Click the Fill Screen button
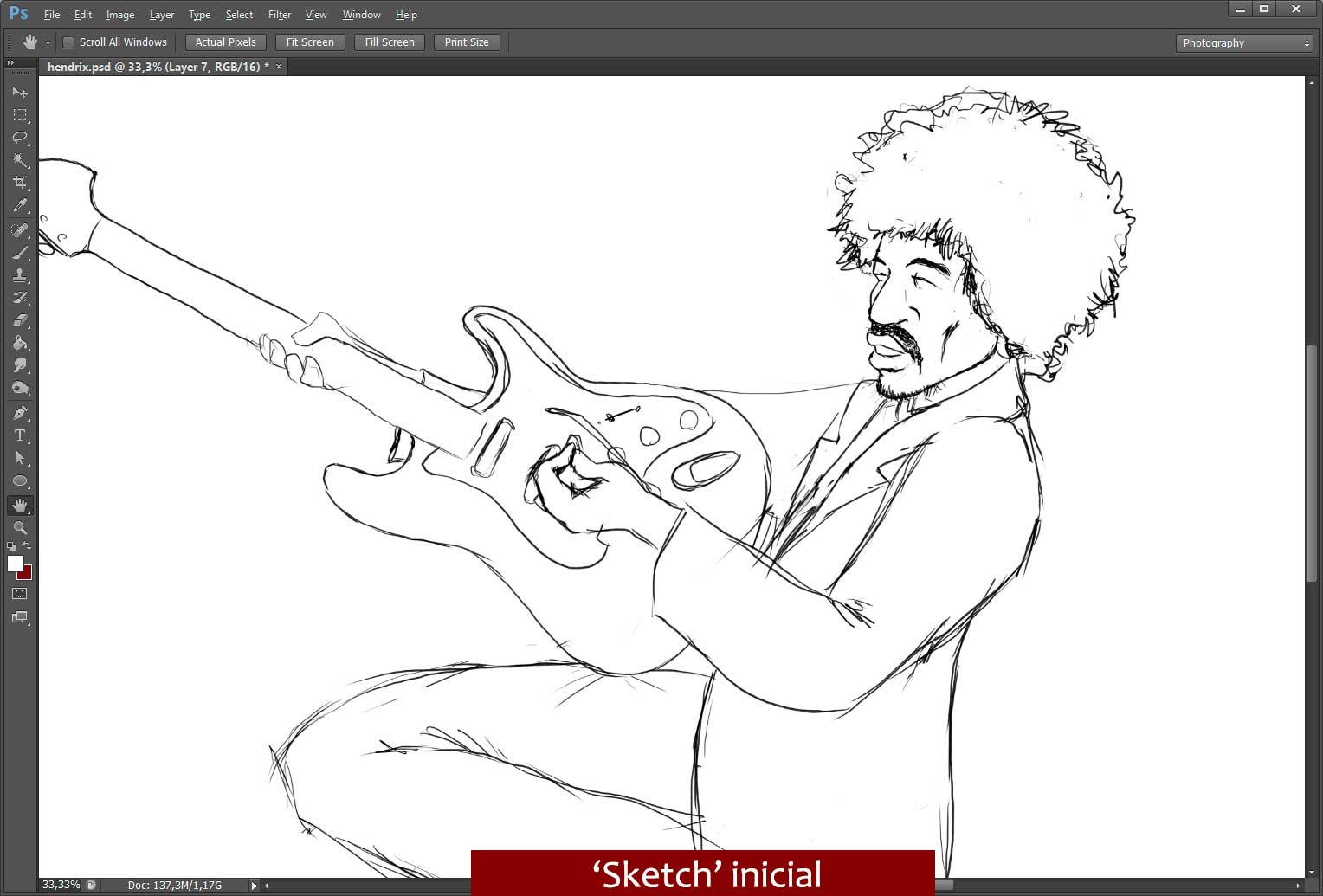 tap(390, 42)
